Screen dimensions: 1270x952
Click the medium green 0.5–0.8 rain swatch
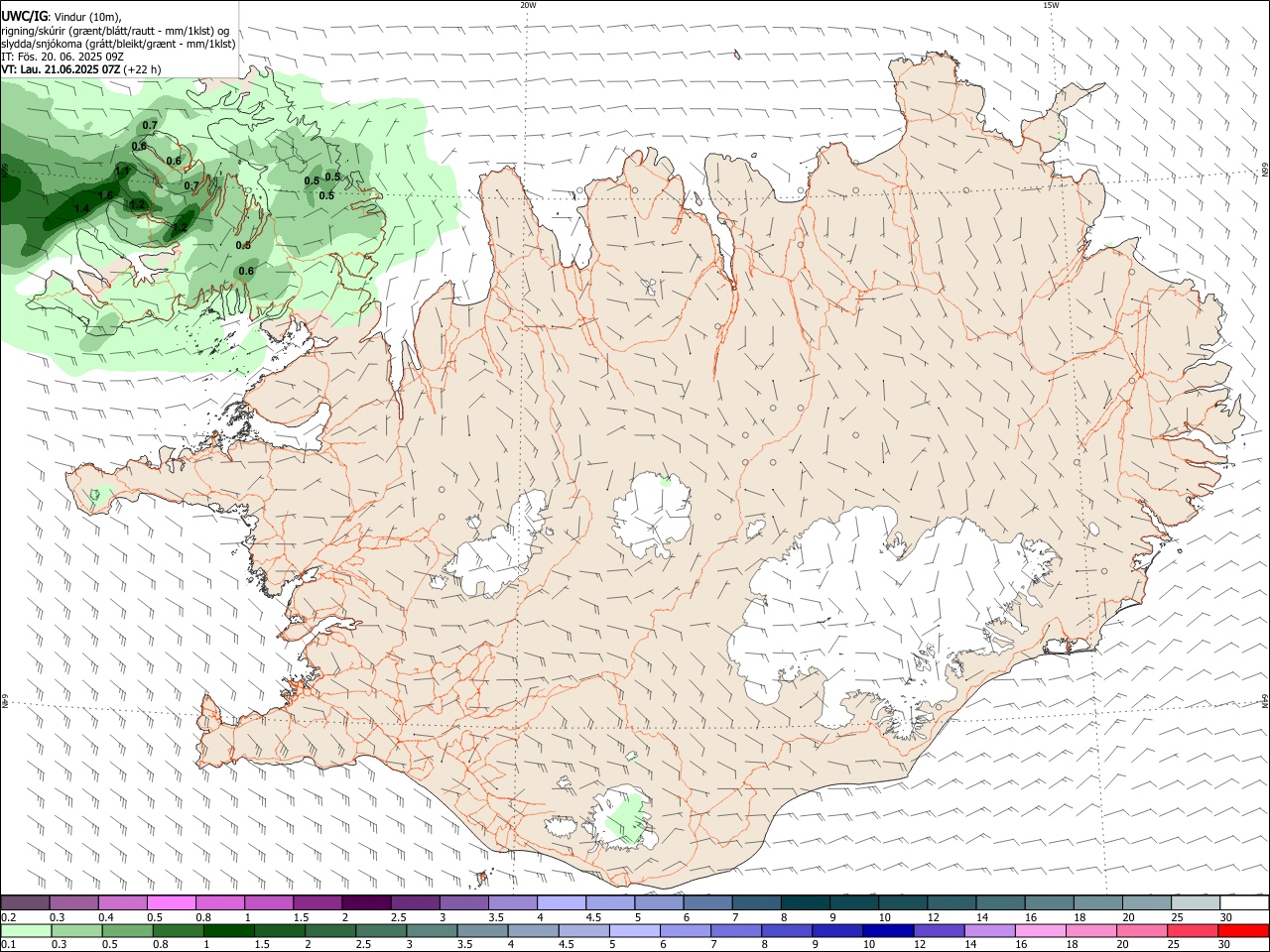click(x=127, y=931)
